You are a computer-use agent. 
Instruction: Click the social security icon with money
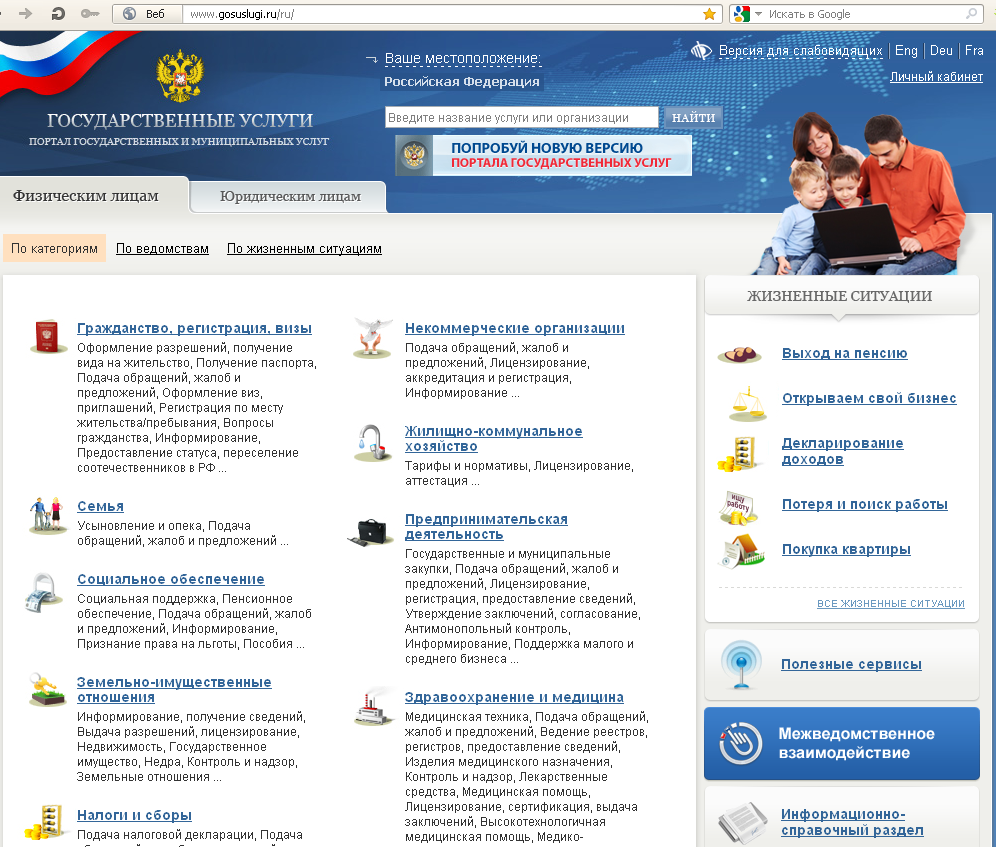[44, 593]
